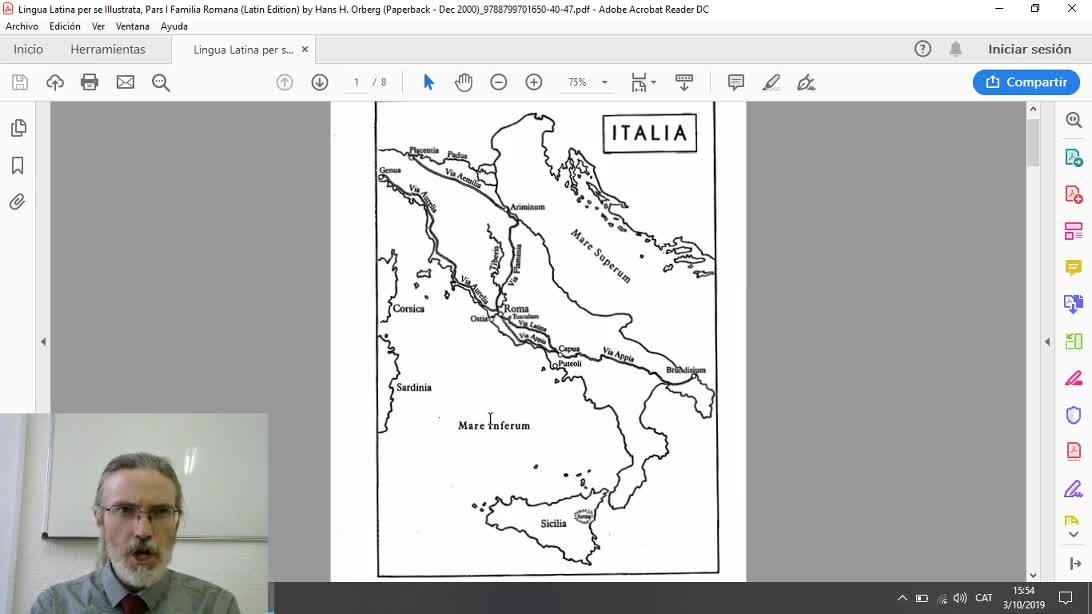The width and height of the screenshot is (1092, 614).
Task: Go to next page arrow
Action: pos(320,82)
